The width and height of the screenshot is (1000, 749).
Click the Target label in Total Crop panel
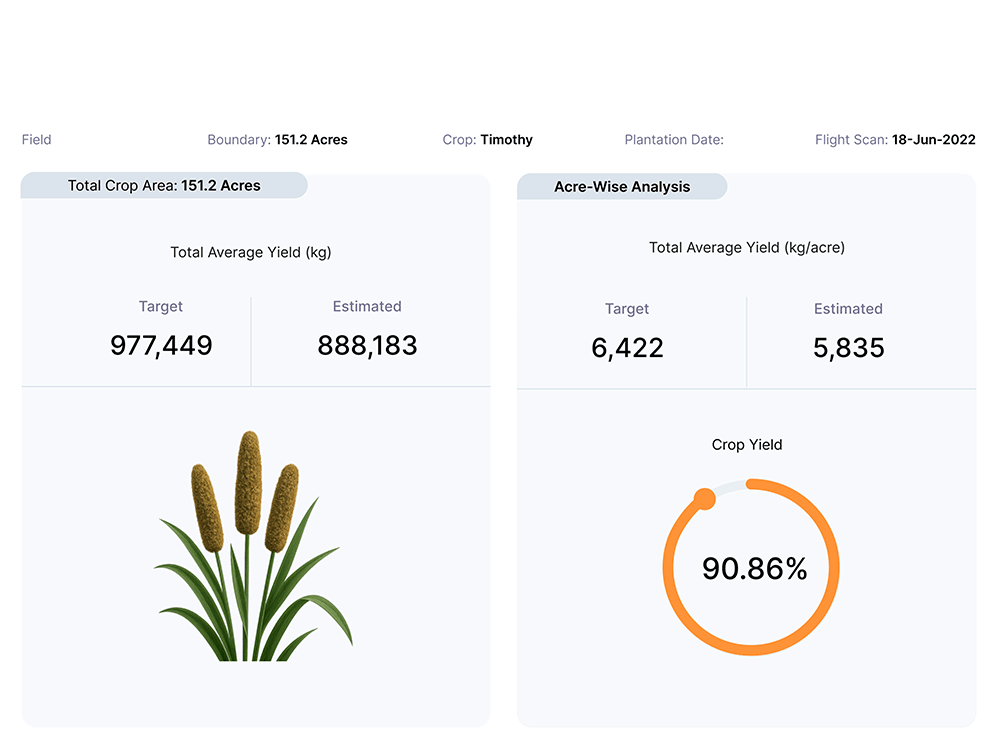(161, 307)
